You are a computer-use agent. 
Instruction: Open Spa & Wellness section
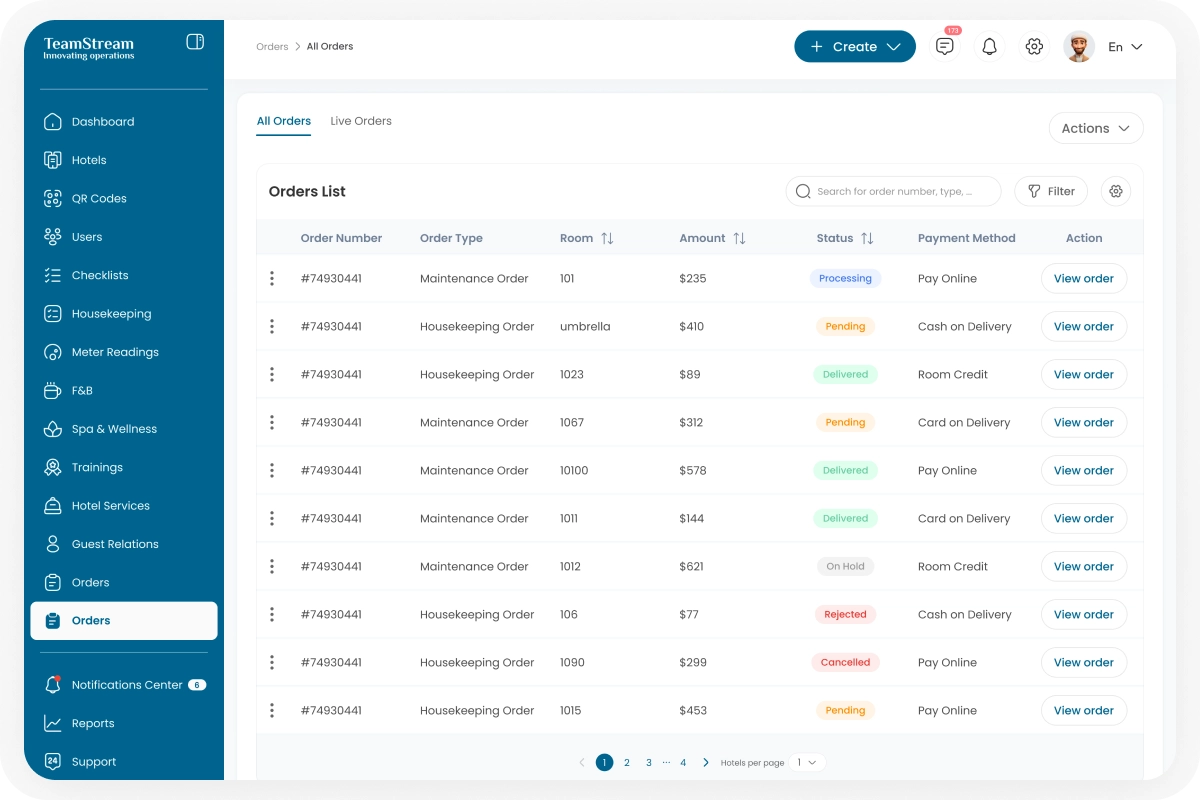point(114,429)
